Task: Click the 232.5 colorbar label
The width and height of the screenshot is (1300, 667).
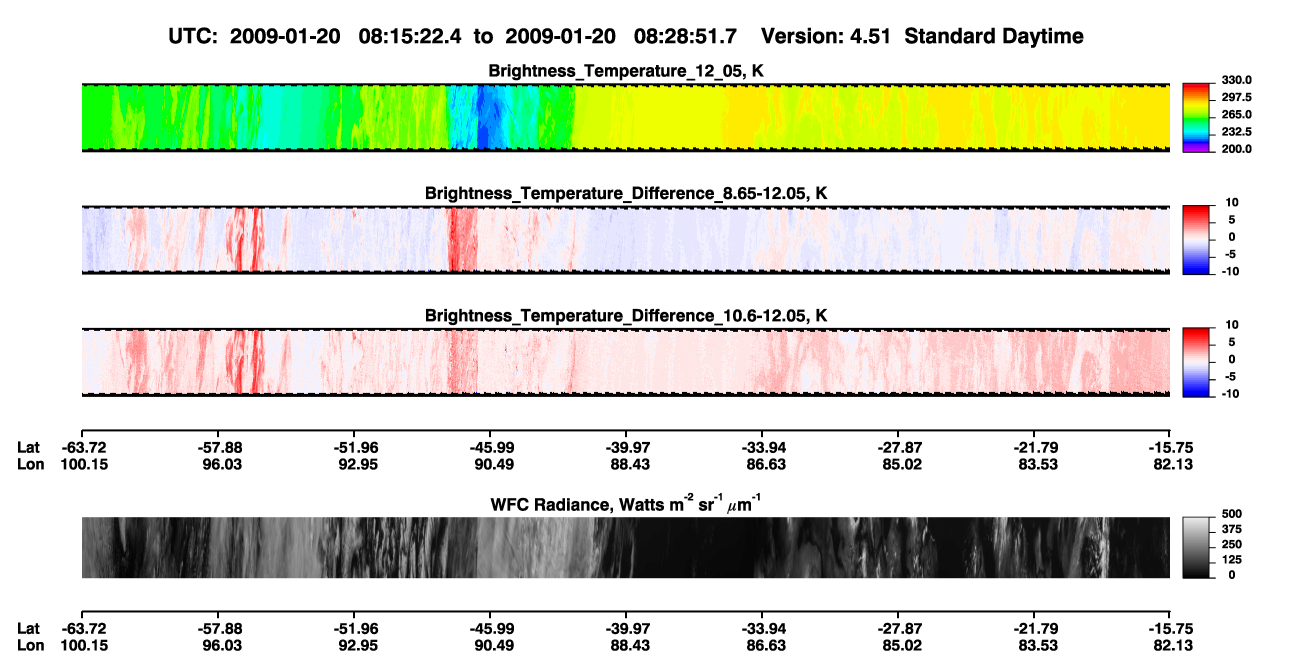Action: [x=1236, y=131]
